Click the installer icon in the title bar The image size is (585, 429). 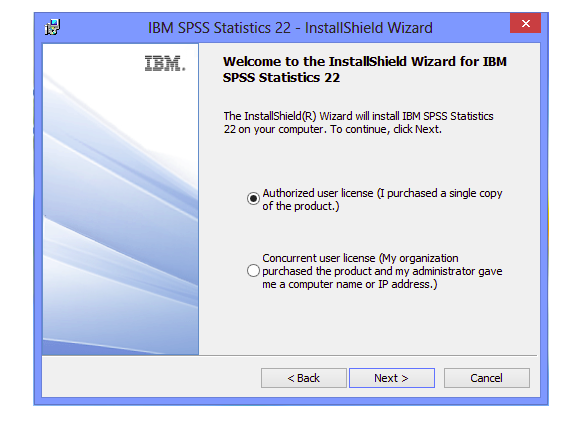pos(53,27)
